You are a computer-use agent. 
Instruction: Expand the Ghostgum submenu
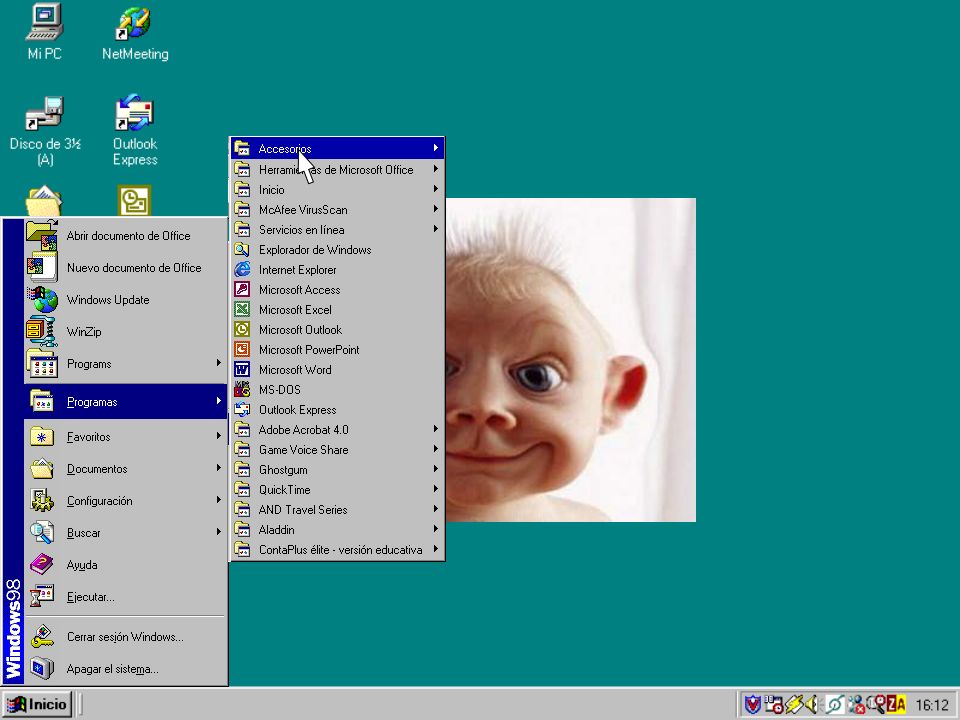(x=337, y=470)
